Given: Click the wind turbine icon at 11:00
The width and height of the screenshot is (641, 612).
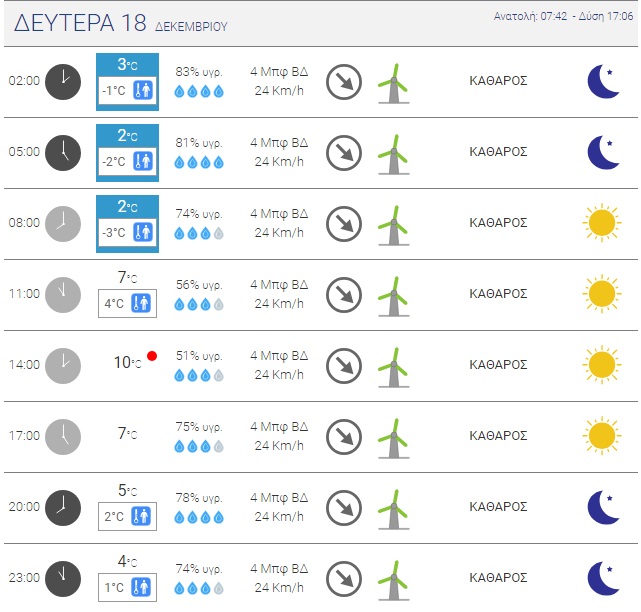Looking at the screenshot, I should (395, 293).
